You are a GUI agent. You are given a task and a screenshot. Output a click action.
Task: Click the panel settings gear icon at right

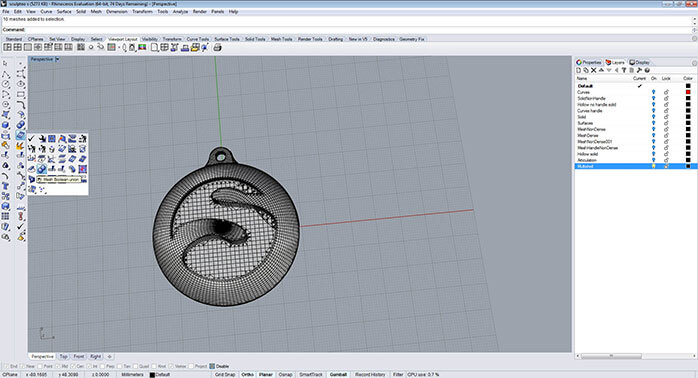pos(694,63)
